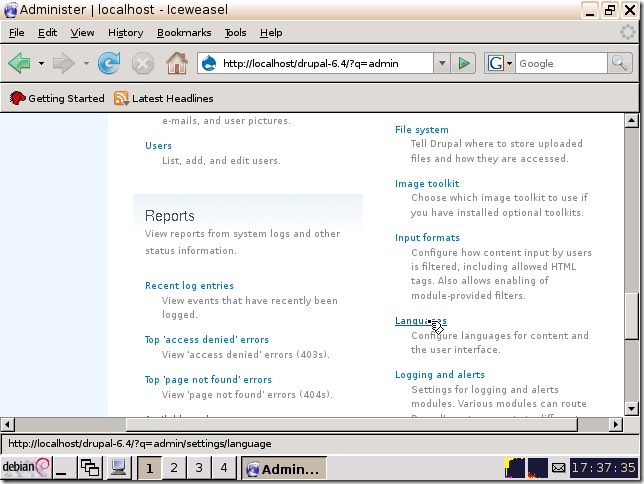Click the vertical scrollbar thumb
The image size is (644, 484).
point(631,316)
